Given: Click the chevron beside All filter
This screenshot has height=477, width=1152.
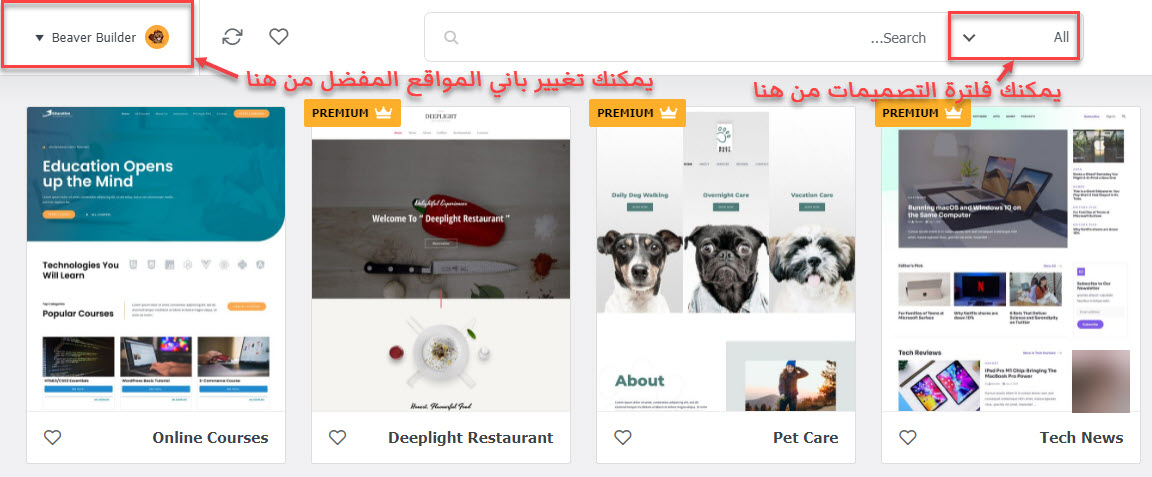Looking at the screenshot, I should [x=969, y=38].
